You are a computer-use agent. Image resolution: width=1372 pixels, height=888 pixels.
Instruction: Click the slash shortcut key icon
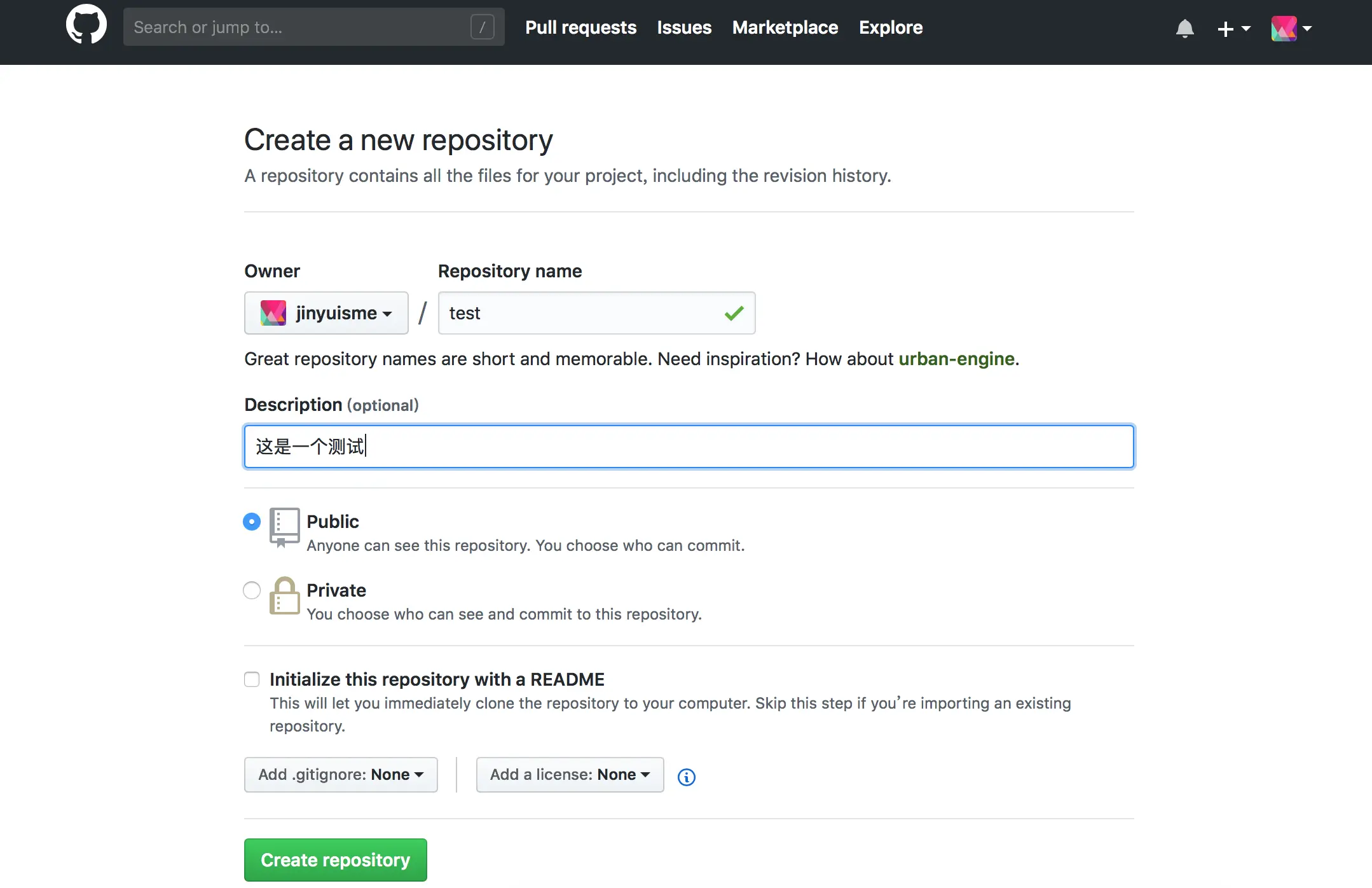[x=482, y=27]
